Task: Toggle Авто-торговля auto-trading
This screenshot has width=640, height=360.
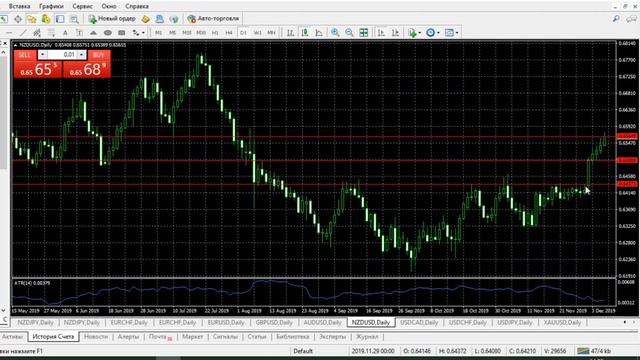Action: point(213,18)
